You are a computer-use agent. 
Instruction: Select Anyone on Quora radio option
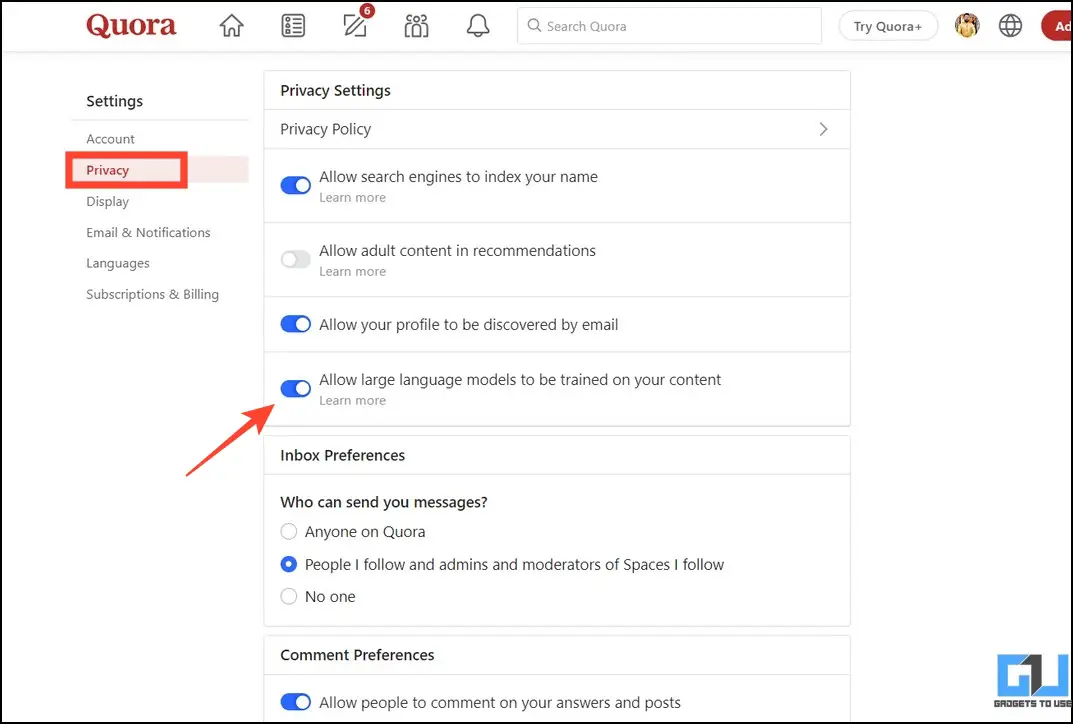289,532
